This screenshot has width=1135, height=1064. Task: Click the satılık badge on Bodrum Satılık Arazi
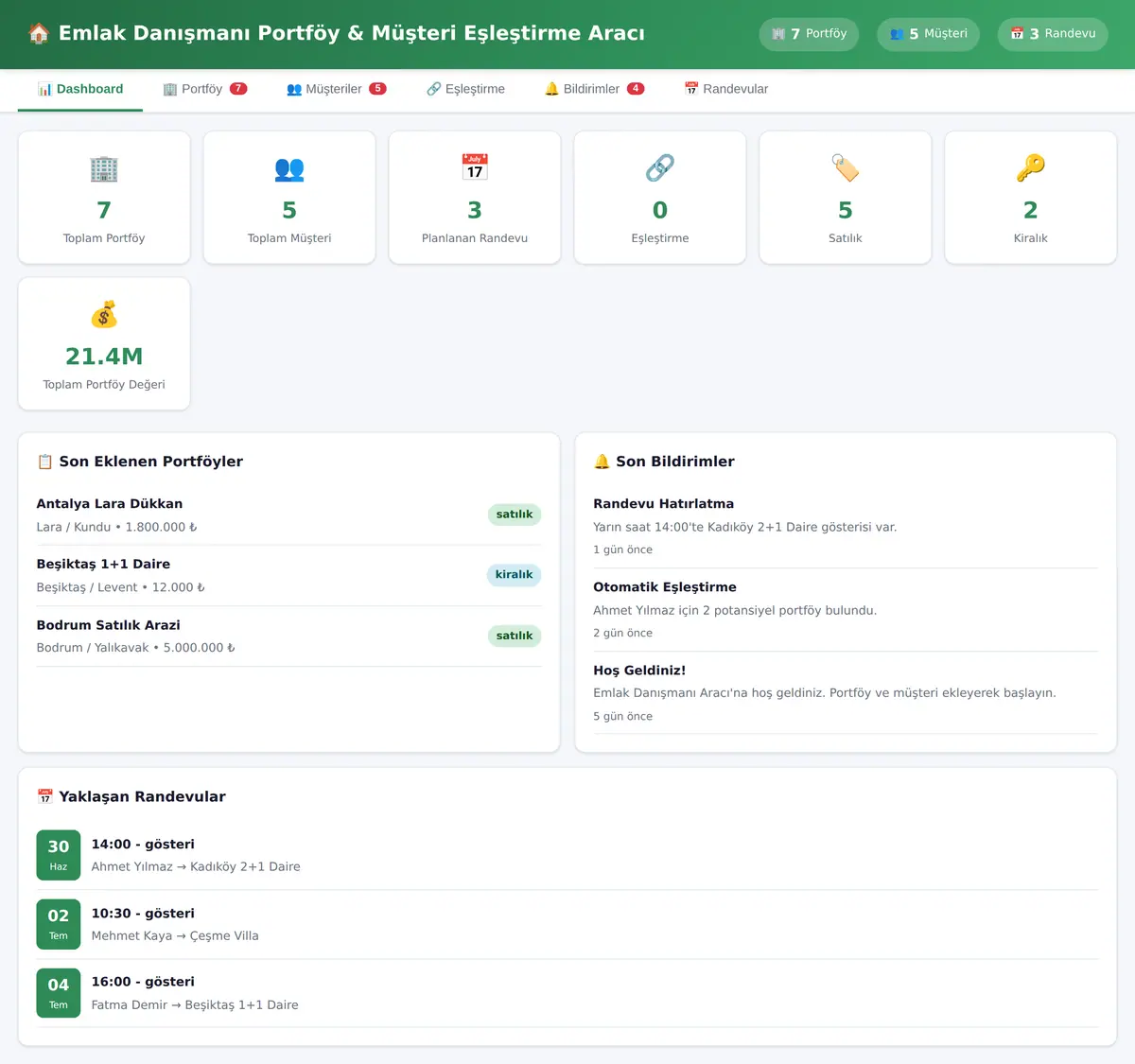[515, 636]
